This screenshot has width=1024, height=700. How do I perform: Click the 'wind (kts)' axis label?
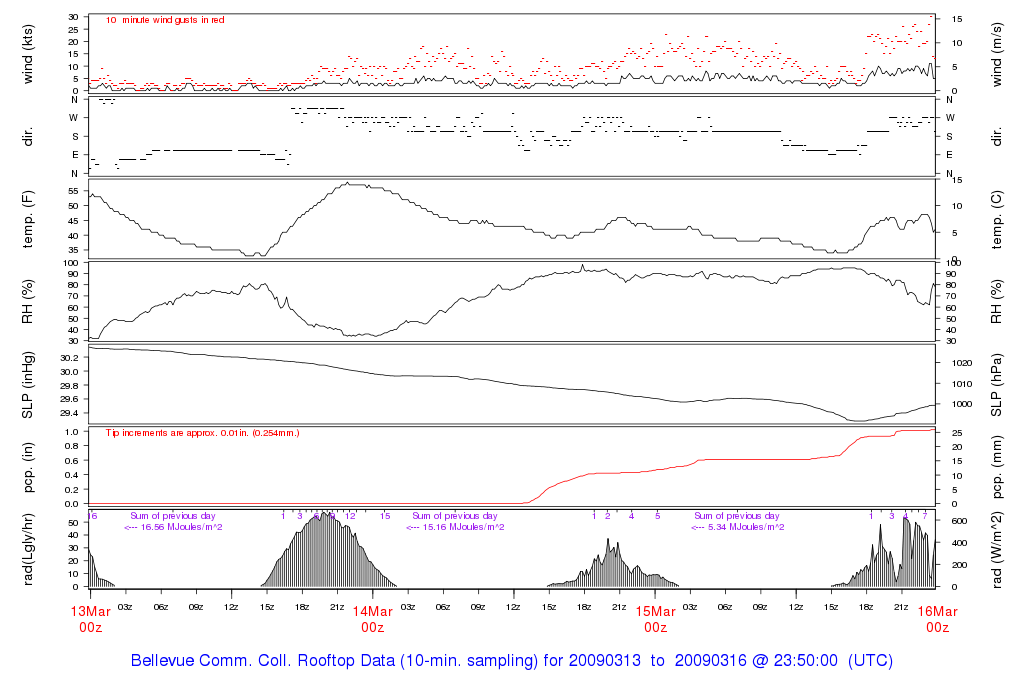[27, 54]
